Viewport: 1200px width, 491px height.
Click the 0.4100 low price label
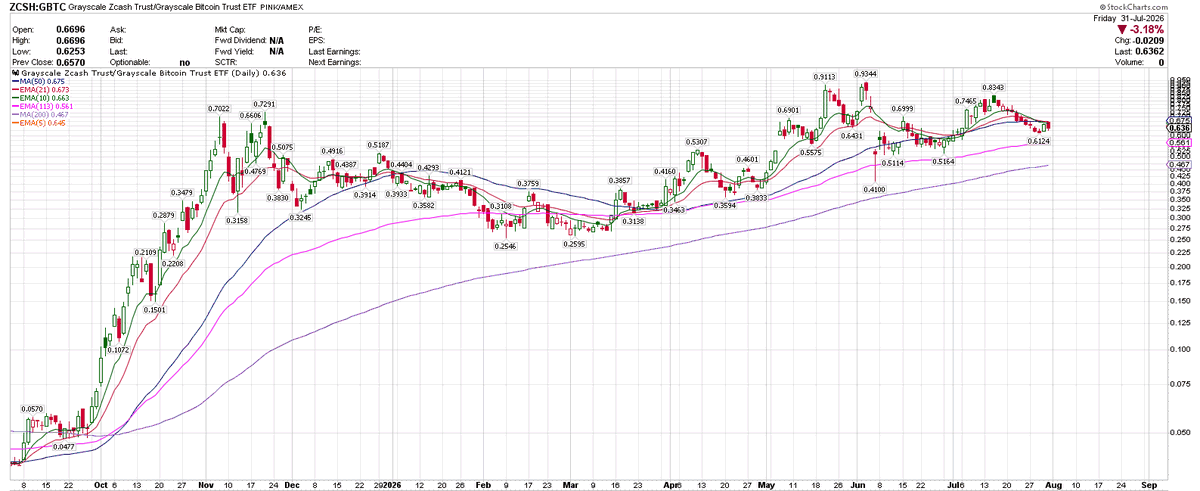click(875, 188)
